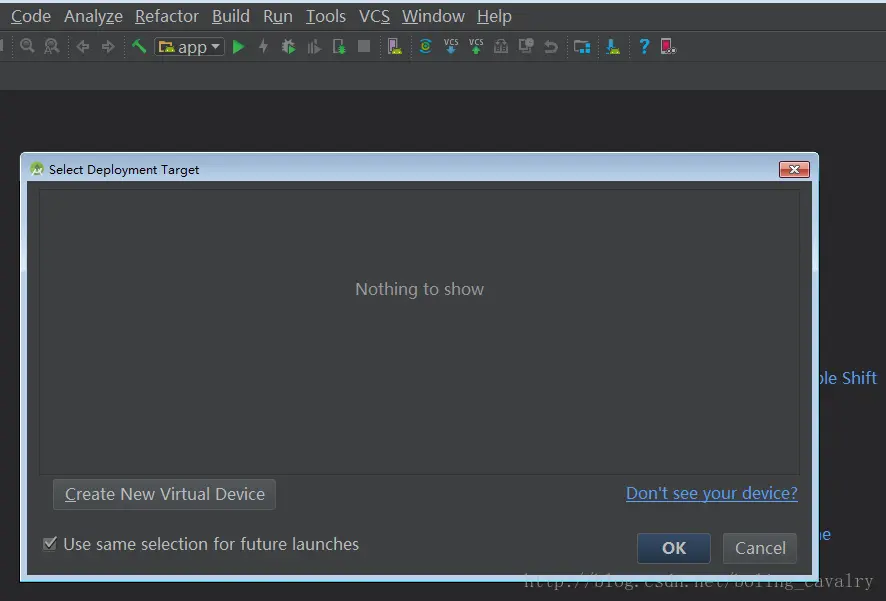Screen dimensions: 886x601
Task: Click the Create New Virtual Device button
Action: pyautogui.click(x=164, y=494)
